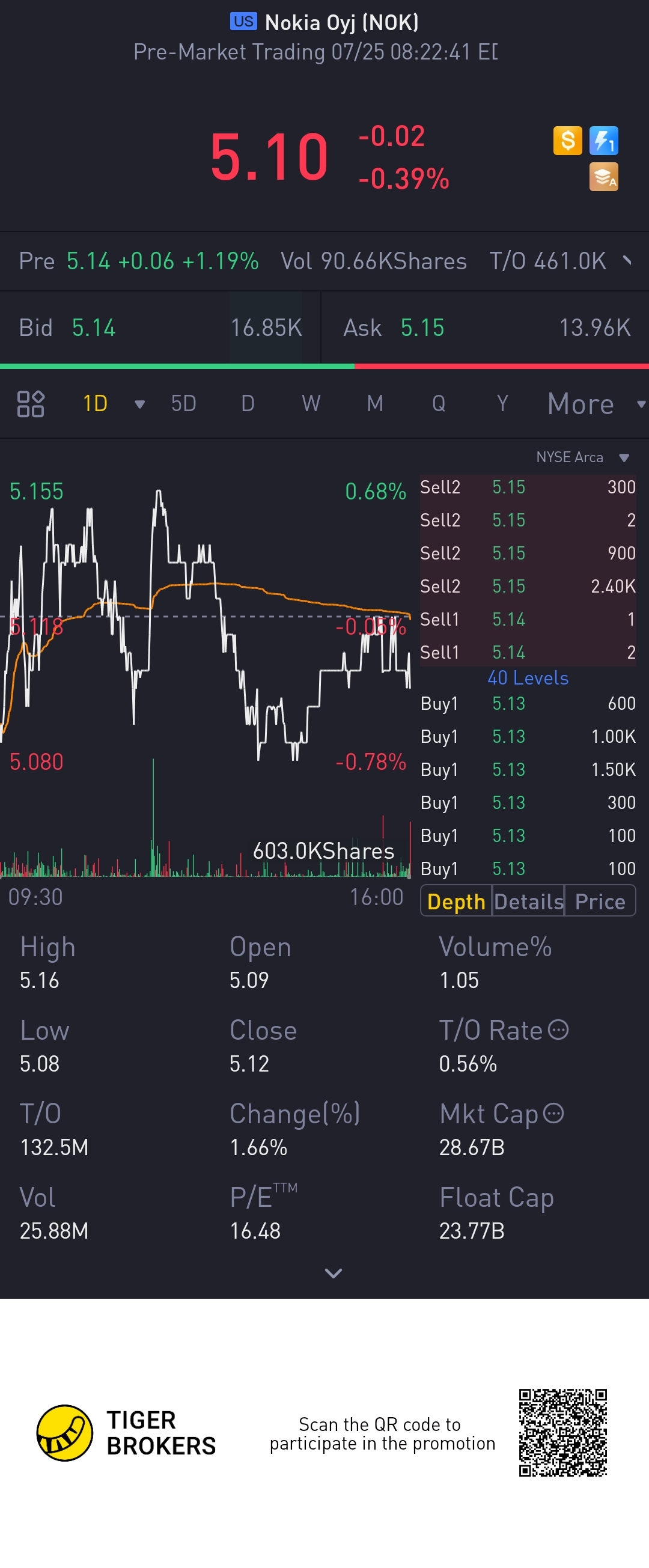Viewport: 649px width, 1568px height.
Task: Tap the T/O Rate info icon
Action: 558,1030
